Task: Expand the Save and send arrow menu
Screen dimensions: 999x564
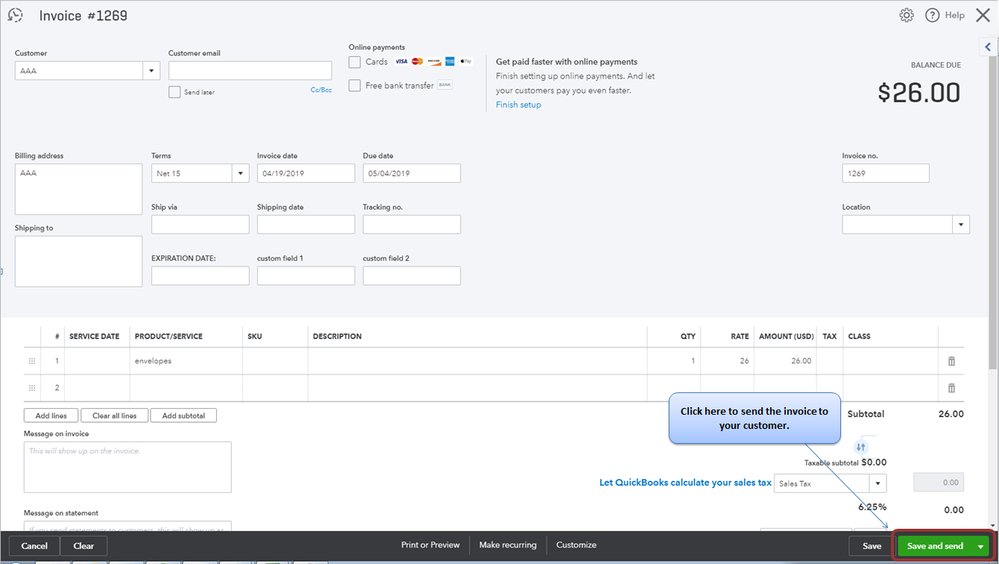Action: (x=981, y=546)
